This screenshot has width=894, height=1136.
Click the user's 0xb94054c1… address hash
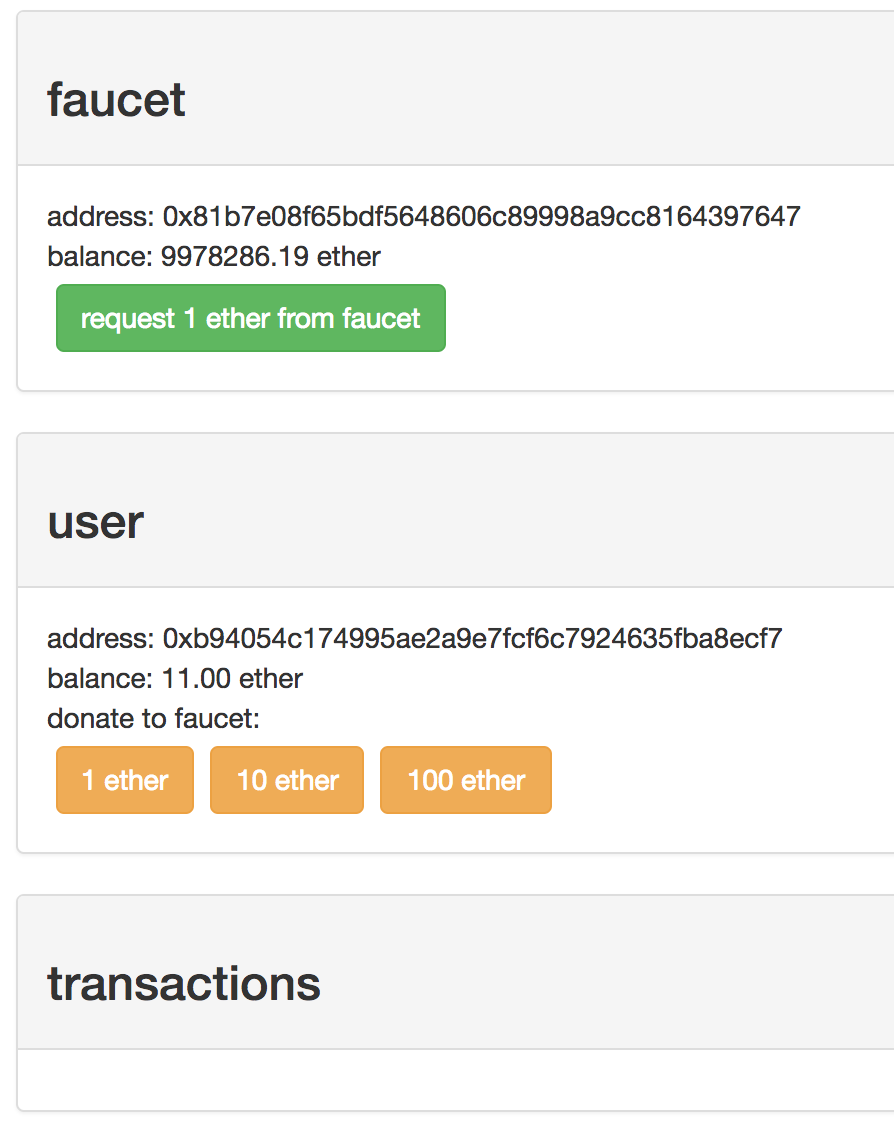point(472,638)
